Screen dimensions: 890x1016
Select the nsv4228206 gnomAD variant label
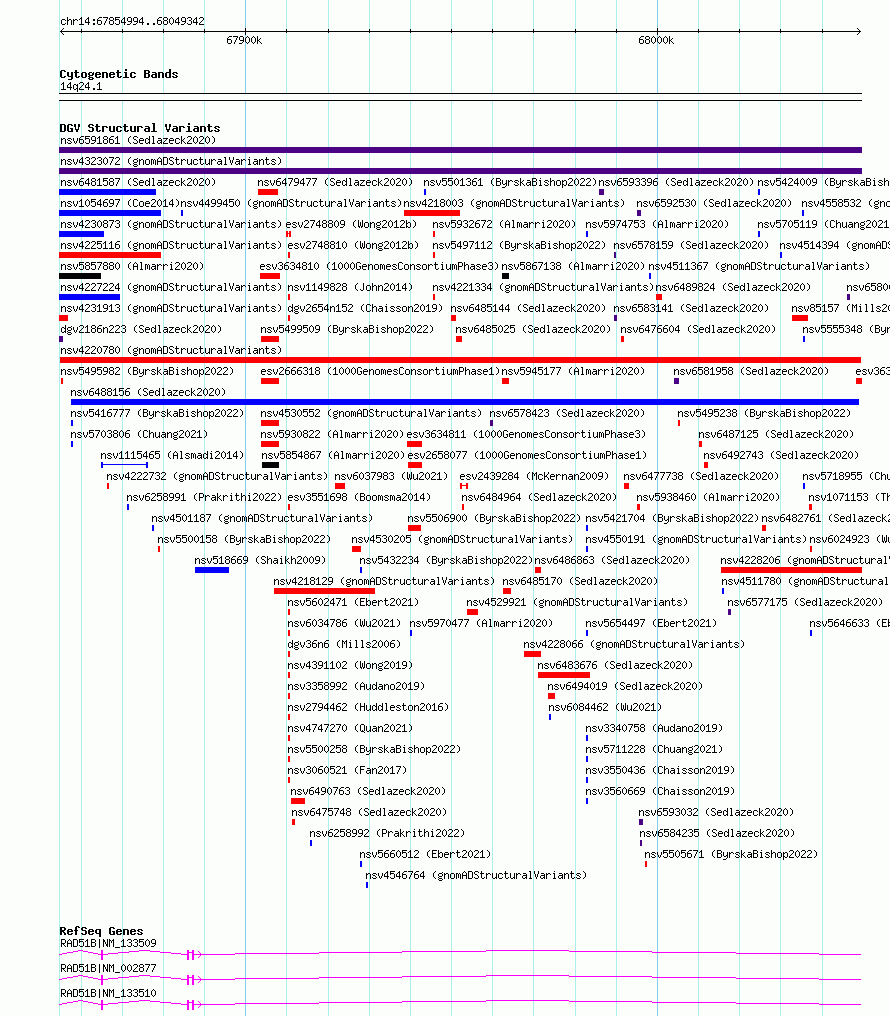804,560
